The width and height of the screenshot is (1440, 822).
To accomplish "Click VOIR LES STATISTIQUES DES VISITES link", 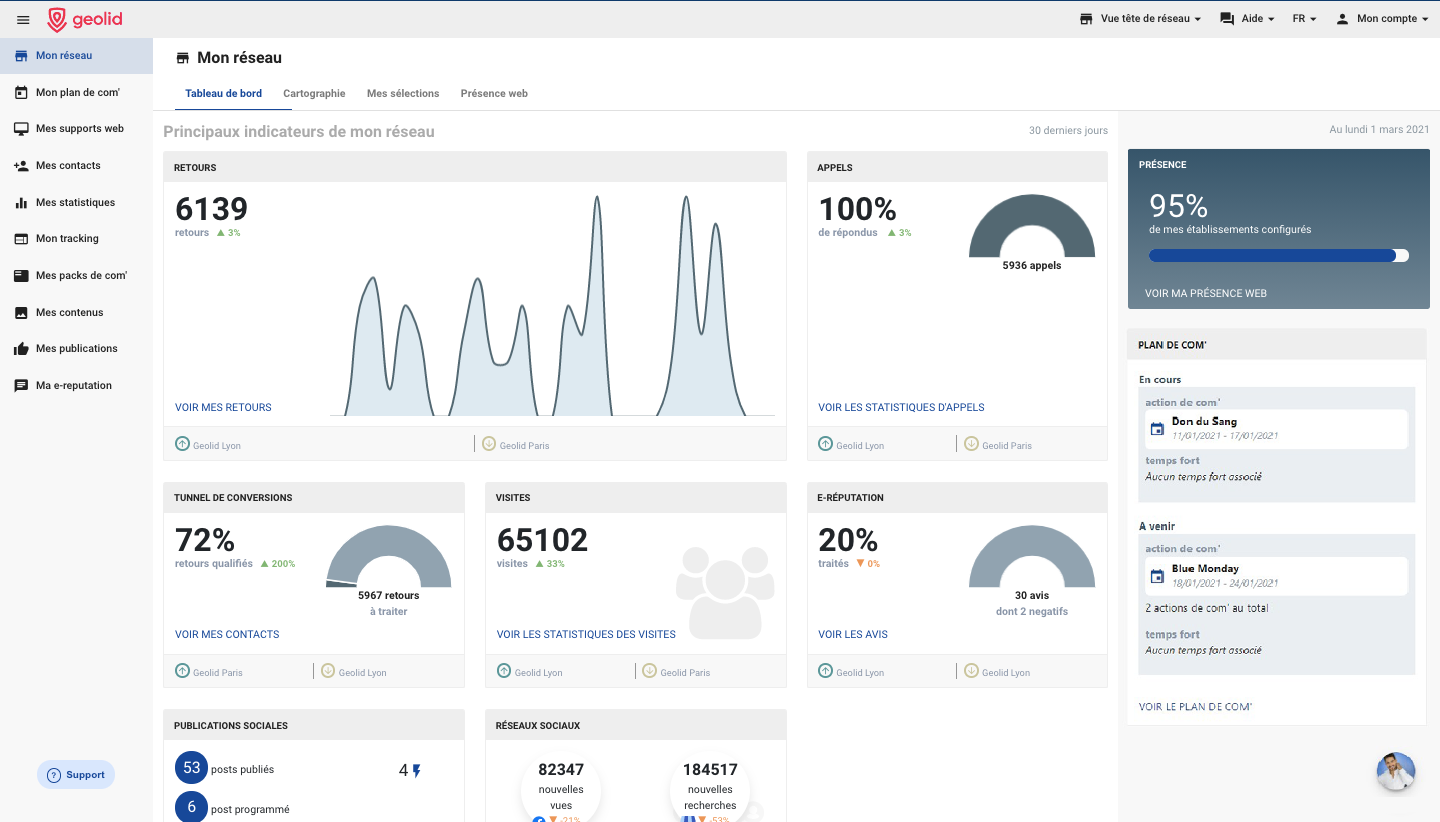I will (586, 634).
